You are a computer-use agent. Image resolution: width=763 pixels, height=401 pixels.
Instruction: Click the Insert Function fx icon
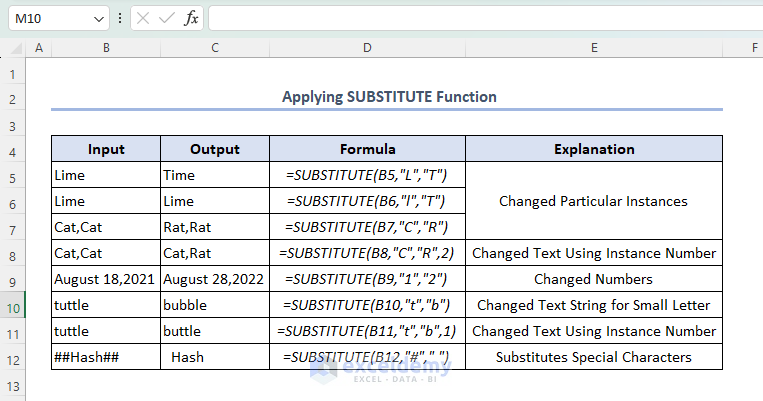pyautogui.click(x=191, y=19)
